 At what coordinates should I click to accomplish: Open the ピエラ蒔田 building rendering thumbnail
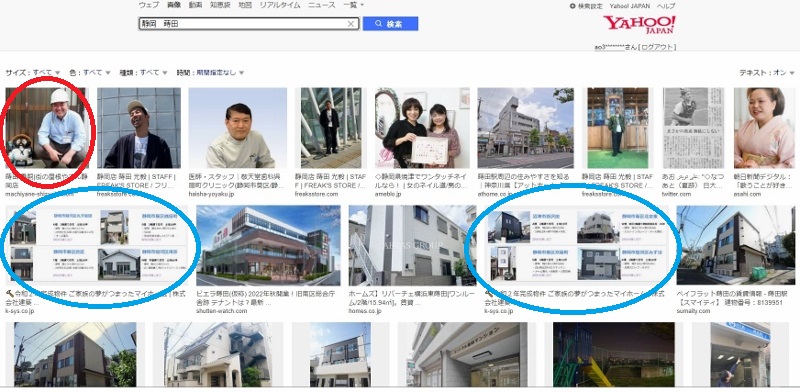[x=268, y=246]
